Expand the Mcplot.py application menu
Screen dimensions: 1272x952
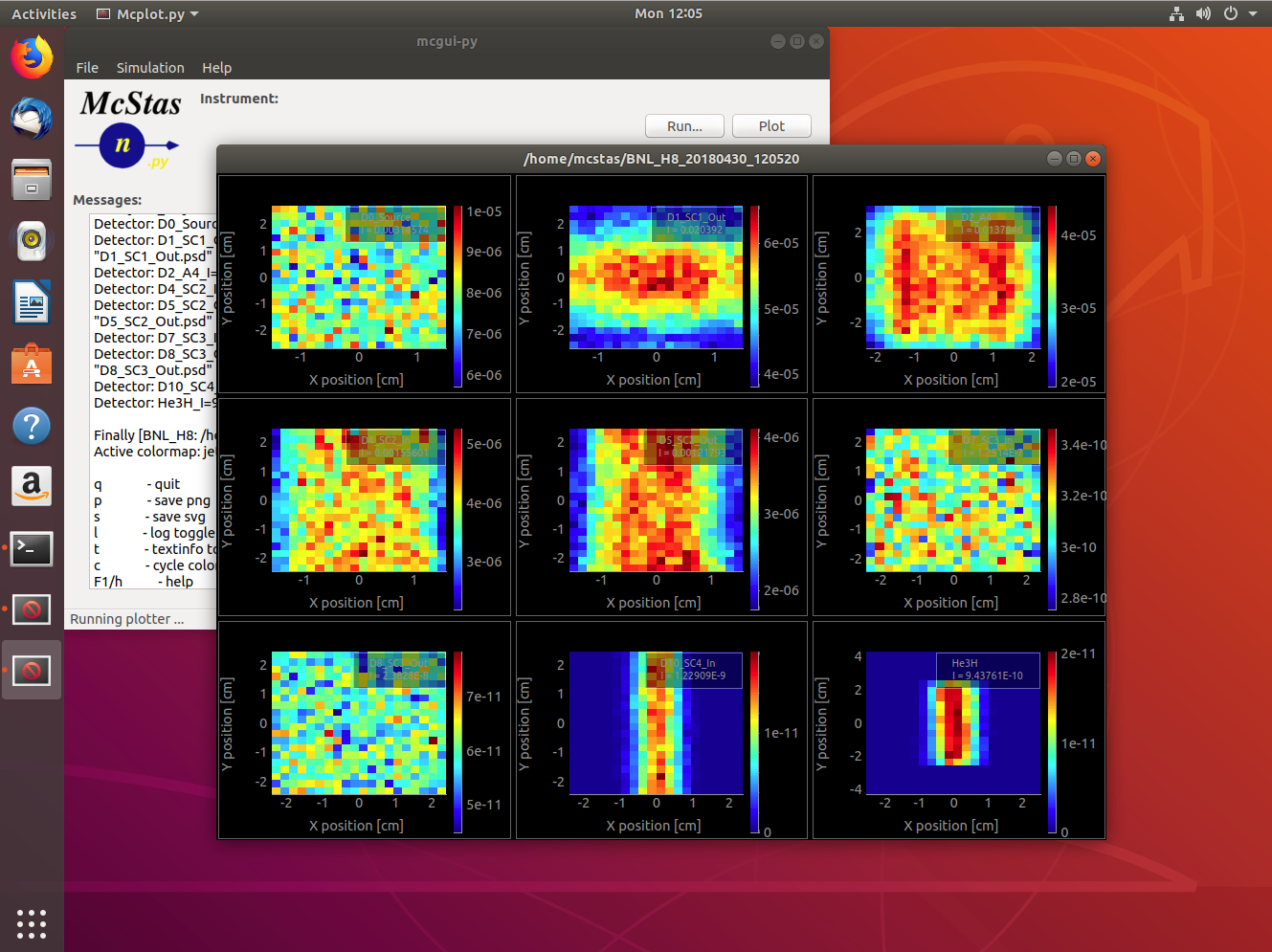[148, 14]
